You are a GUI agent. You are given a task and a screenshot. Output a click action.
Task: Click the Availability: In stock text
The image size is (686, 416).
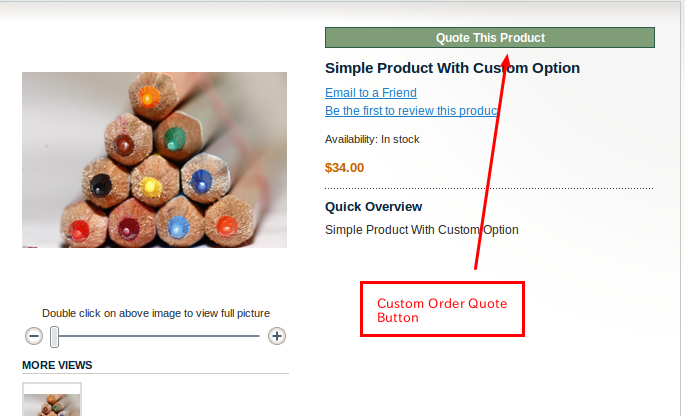pos(372,139)
